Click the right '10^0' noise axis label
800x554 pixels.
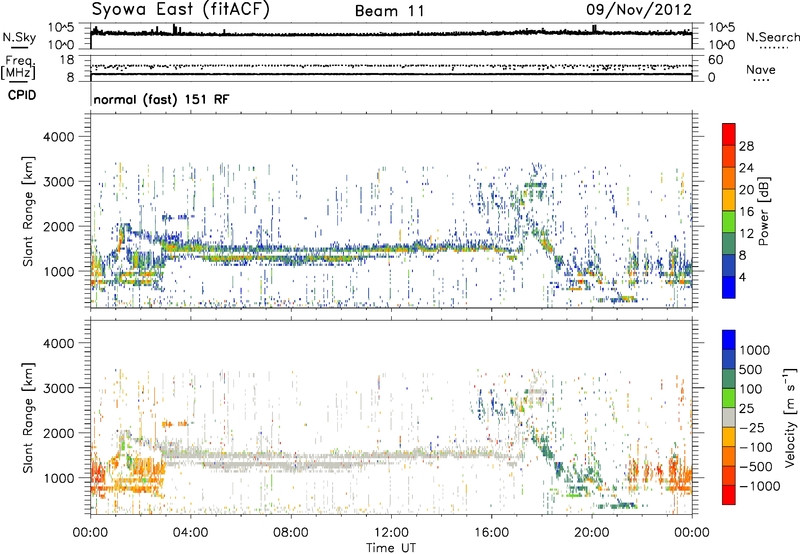click(721, 45)
